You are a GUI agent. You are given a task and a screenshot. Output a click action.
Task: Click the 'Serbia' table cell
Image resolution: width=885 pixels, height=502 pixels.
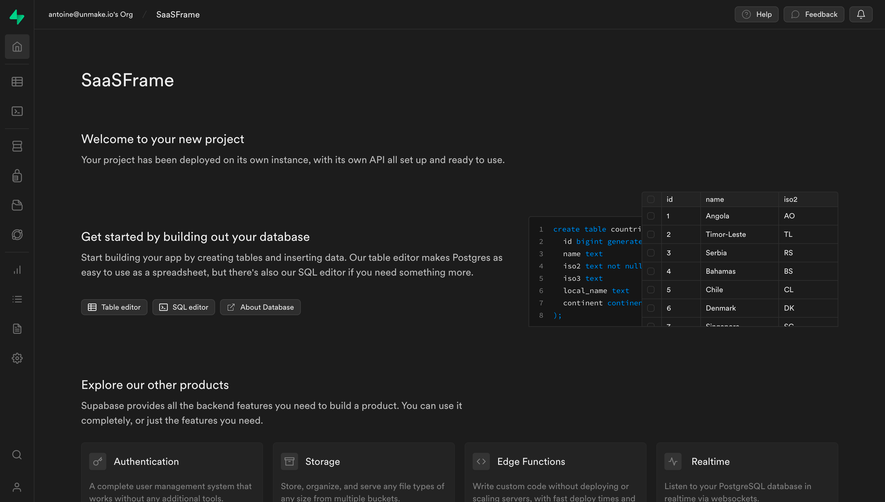tap(739, 253)
